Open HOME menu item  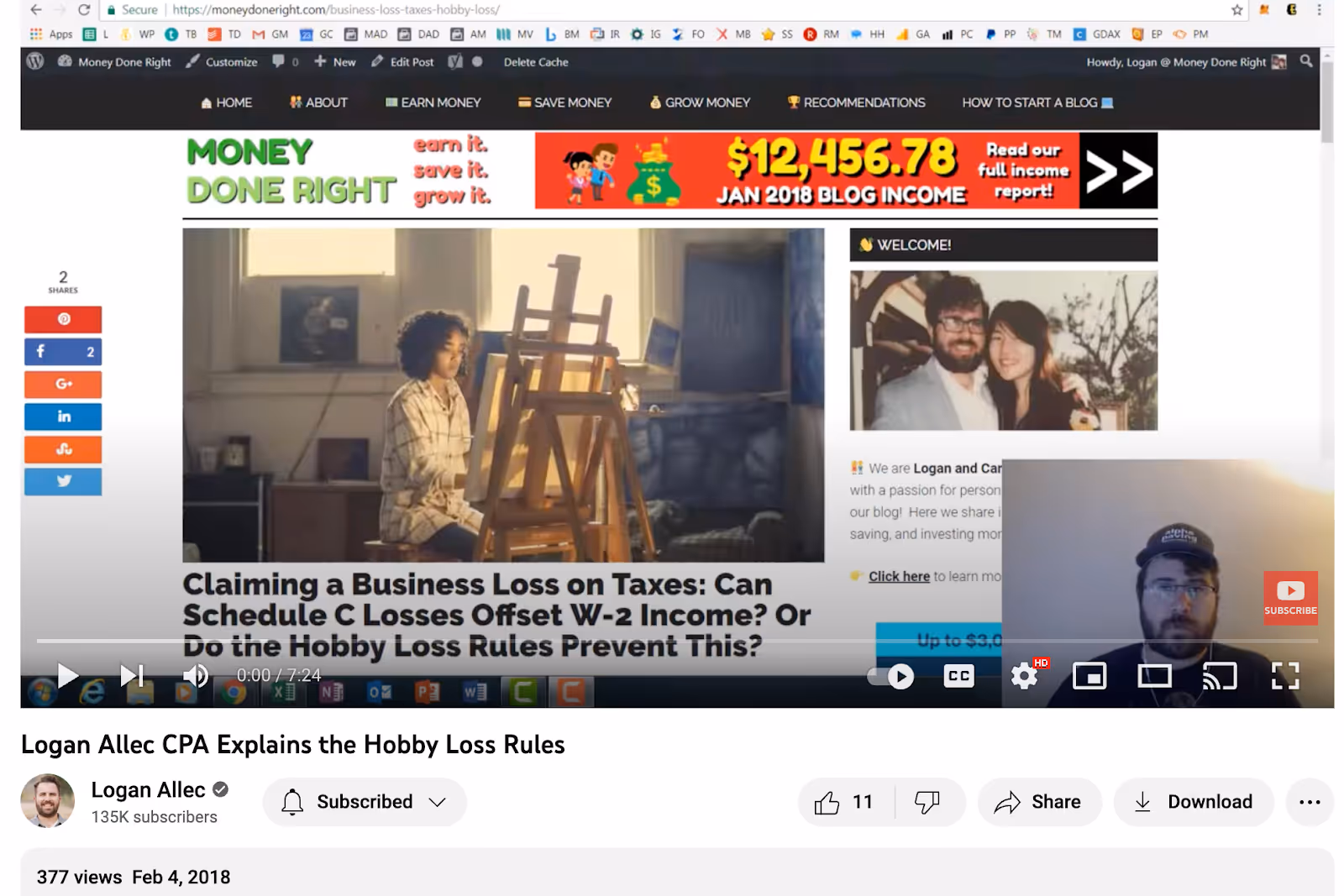click(226, 102)
